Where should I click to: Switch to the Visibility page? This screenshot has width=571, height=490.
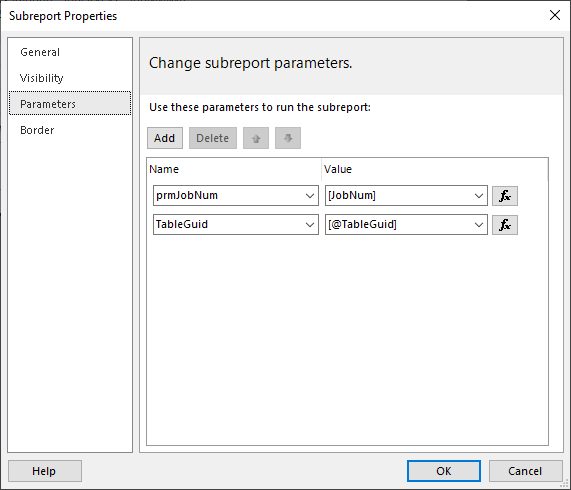(42, 78)
